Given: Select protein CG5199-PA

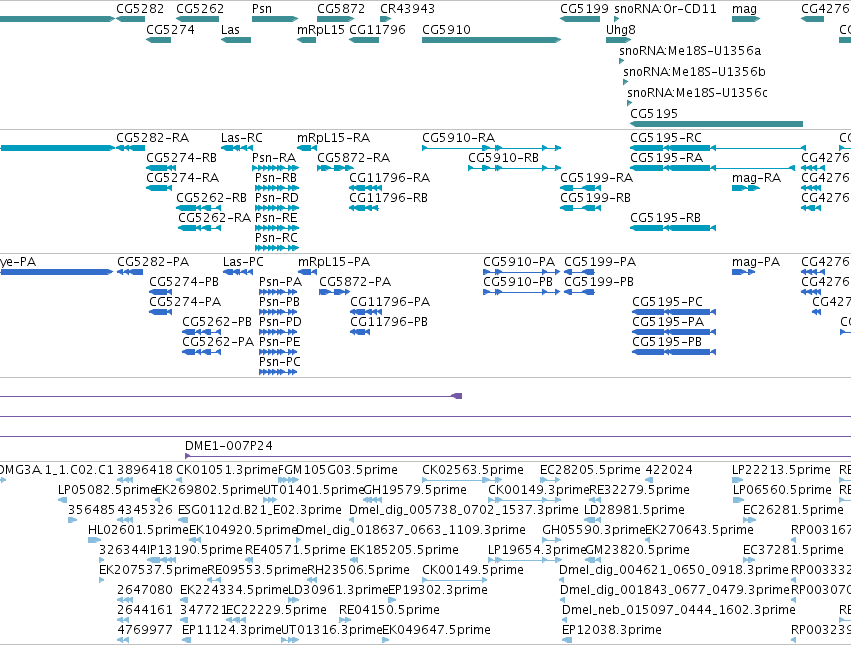Looking at the screenshot, I should point(579,271).
